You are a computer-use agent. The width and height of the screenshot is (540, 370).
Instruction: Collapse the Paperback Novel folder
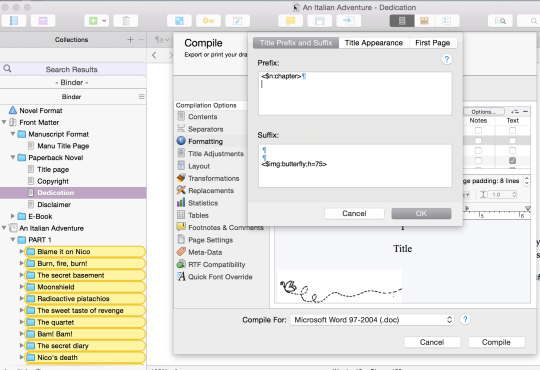(12, 157)
